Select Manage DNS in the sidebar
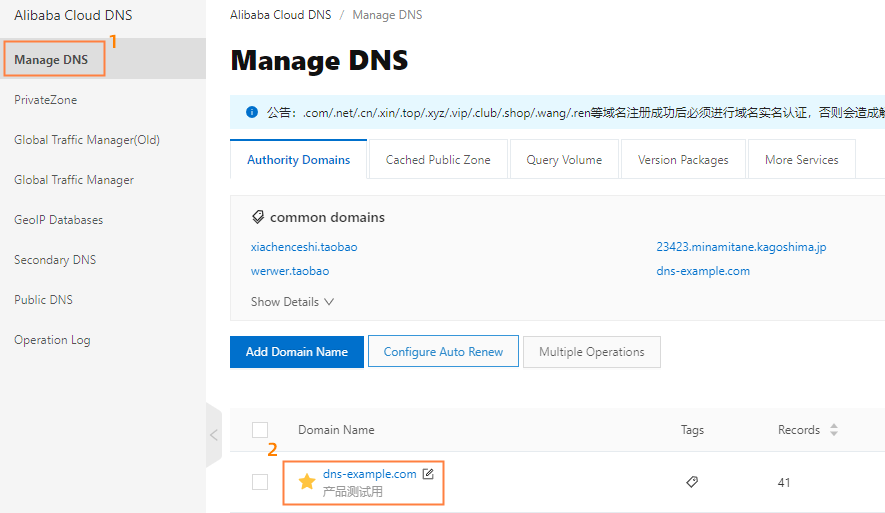Viewport: 885px width, 513px height. pyautogui.click(x=103, y=59)
